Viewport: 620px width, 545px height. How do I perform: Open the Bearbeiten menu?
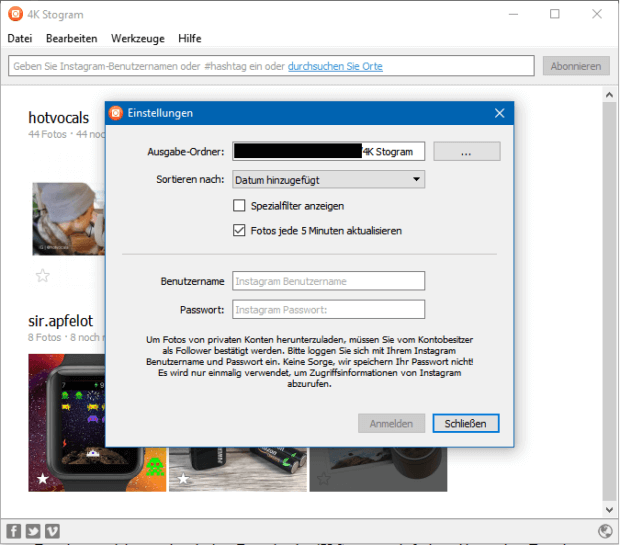point(71,38)
